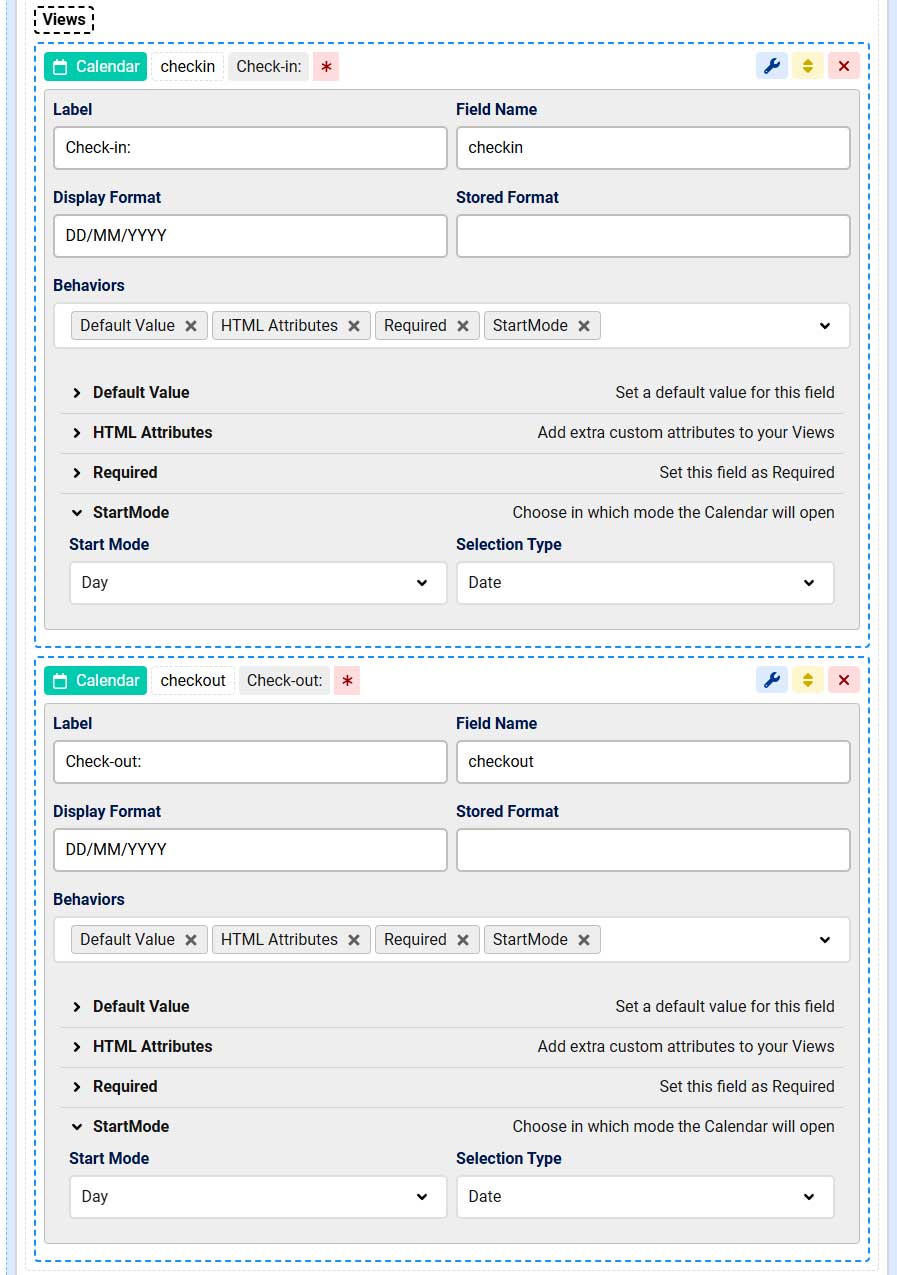Click the yellow reorder arrows icon for checkout
897x1275 pixels.
click(x=807, y=681)
